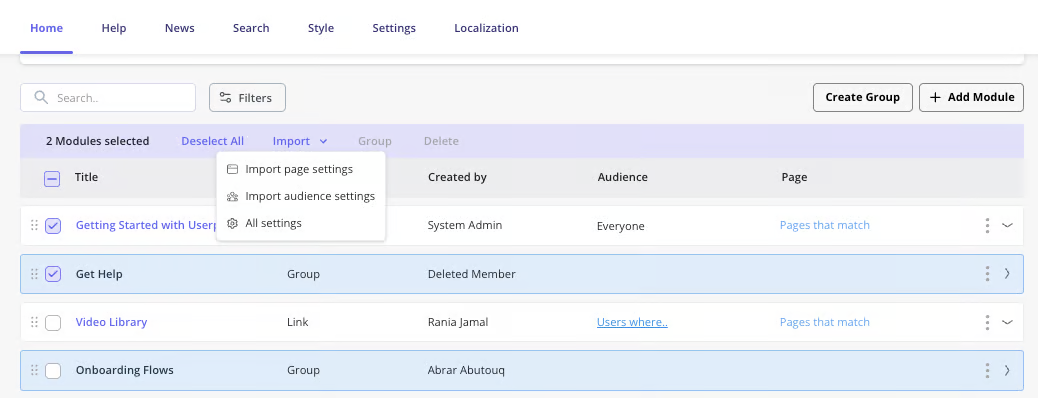The image size is (1038, 398).
Task: Check the Onboarding Flows checkbox
Action: (53, 371)
